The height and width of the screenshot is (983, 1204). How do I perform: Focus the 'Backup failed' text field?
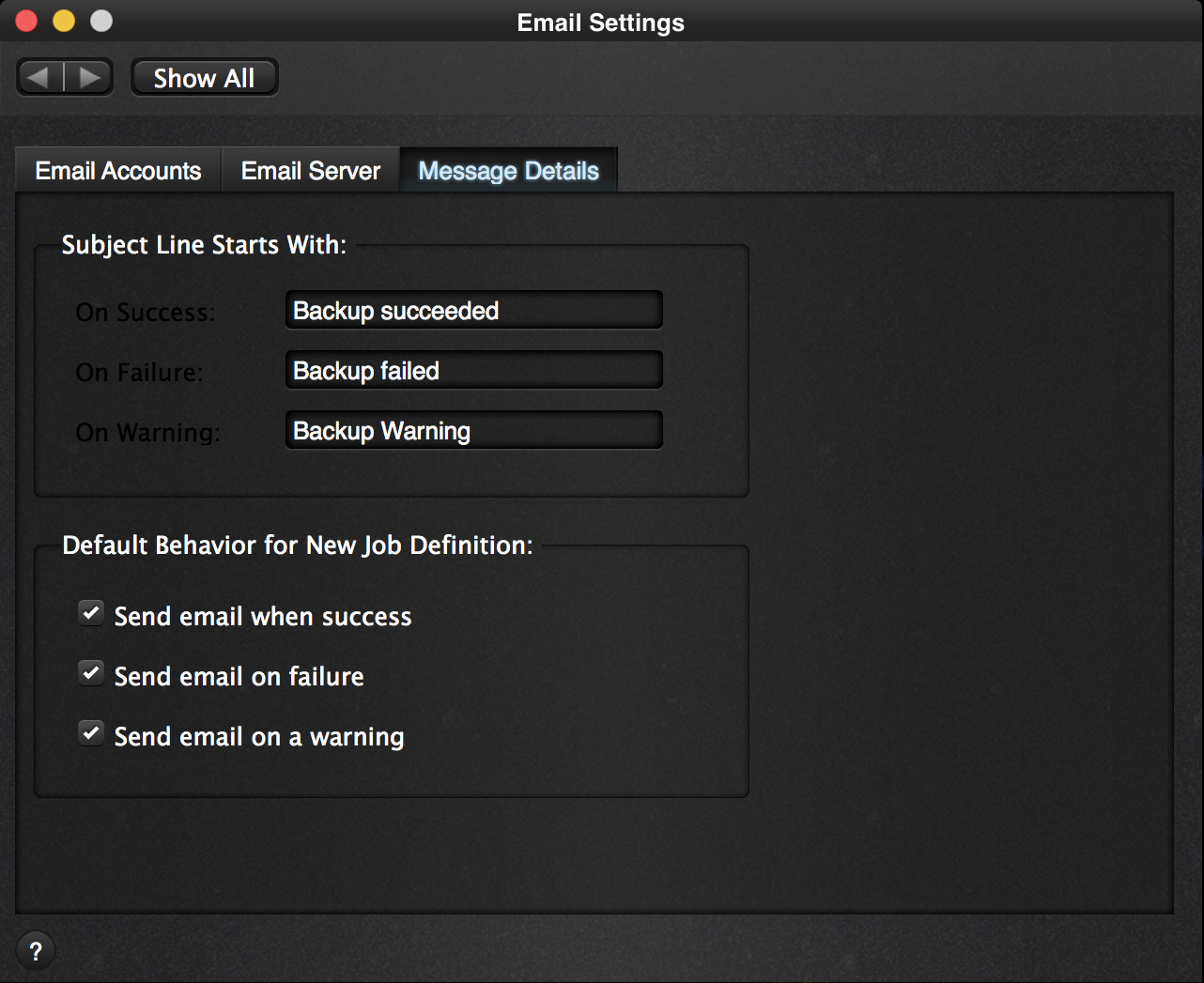coord(473,371)
